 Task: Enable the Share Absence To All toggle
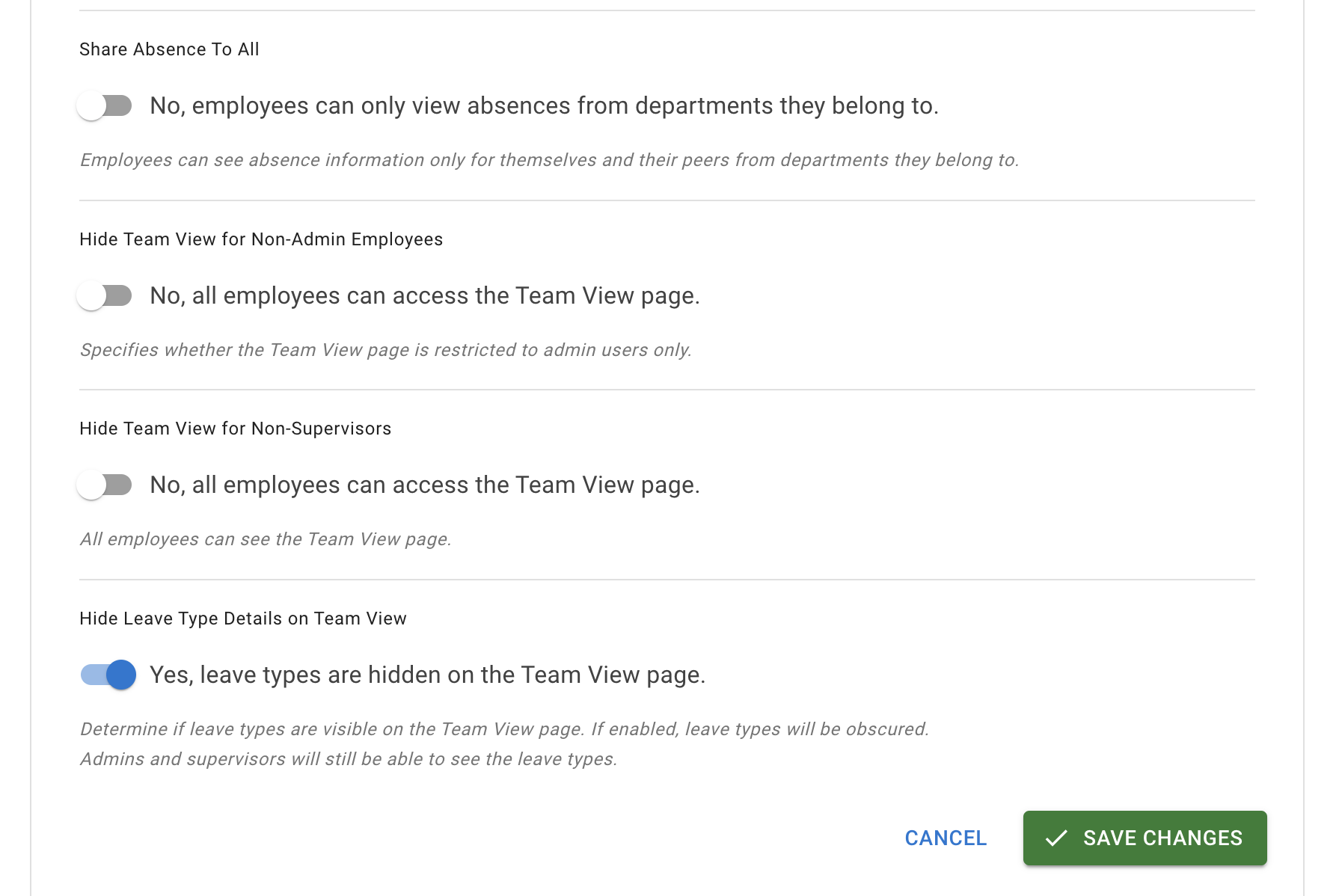105,106
